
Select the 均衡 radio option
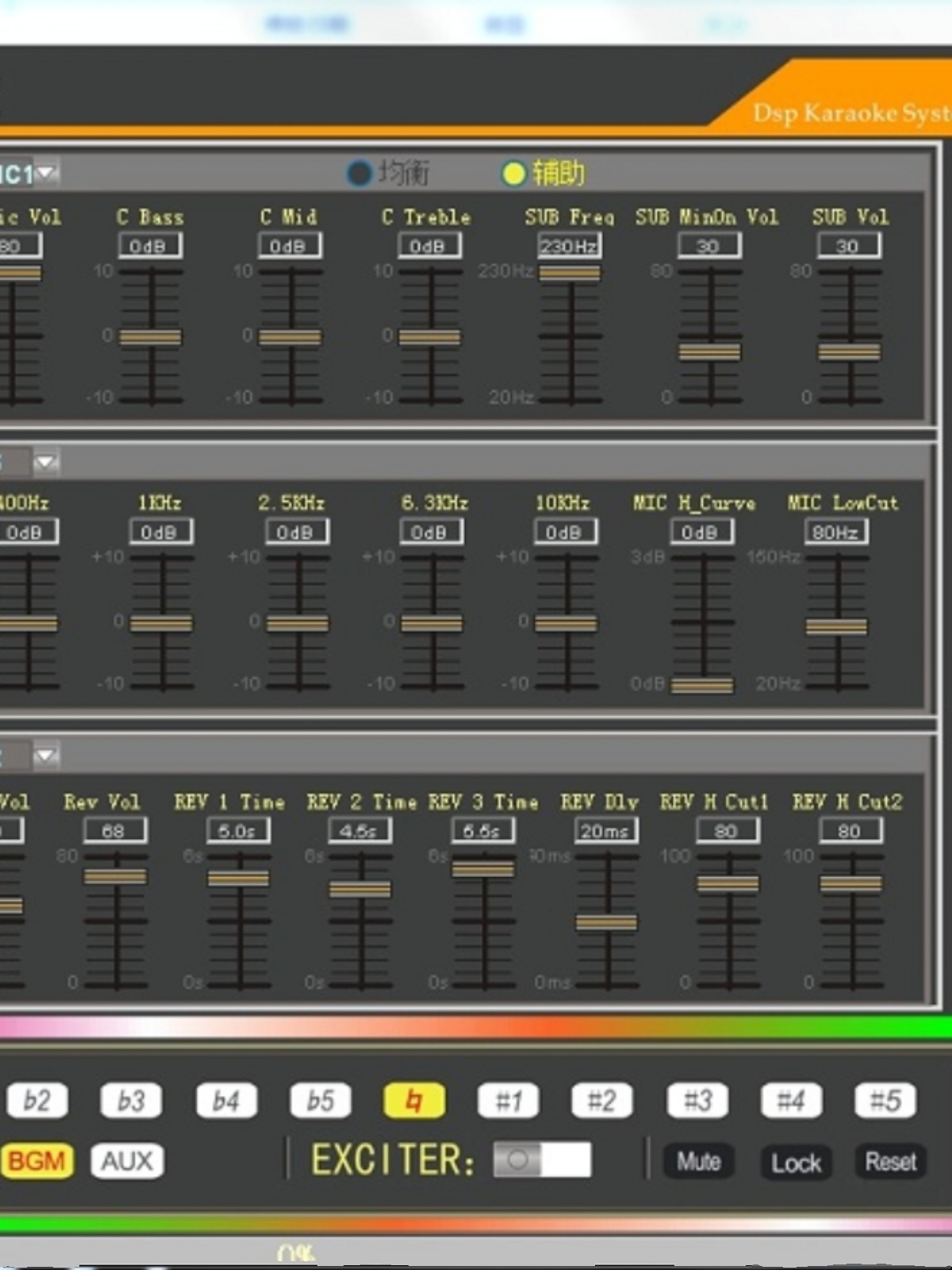[359, 172]
